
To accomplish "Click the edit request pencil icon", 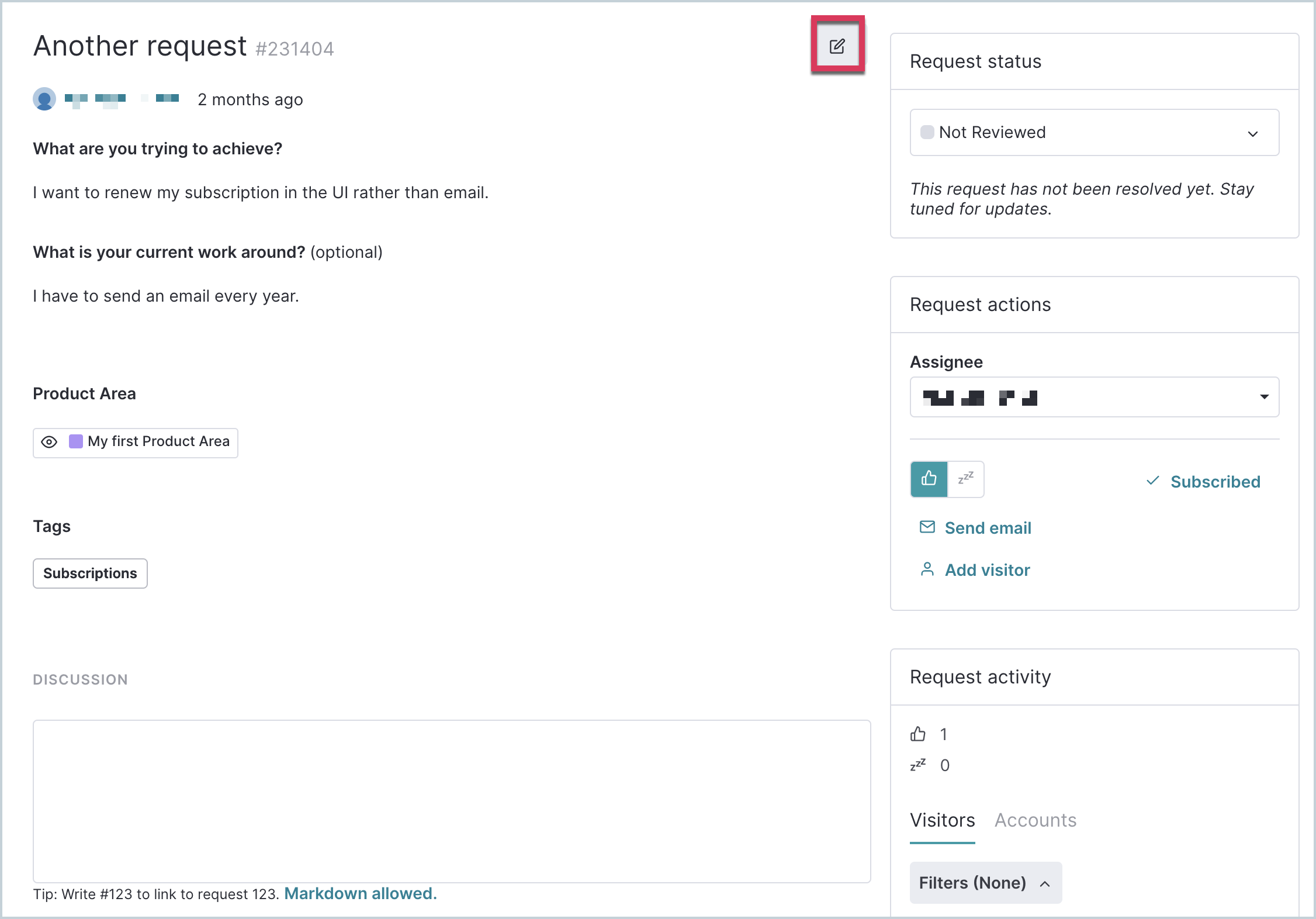I will pyautogui.click(x=837, y=46).
